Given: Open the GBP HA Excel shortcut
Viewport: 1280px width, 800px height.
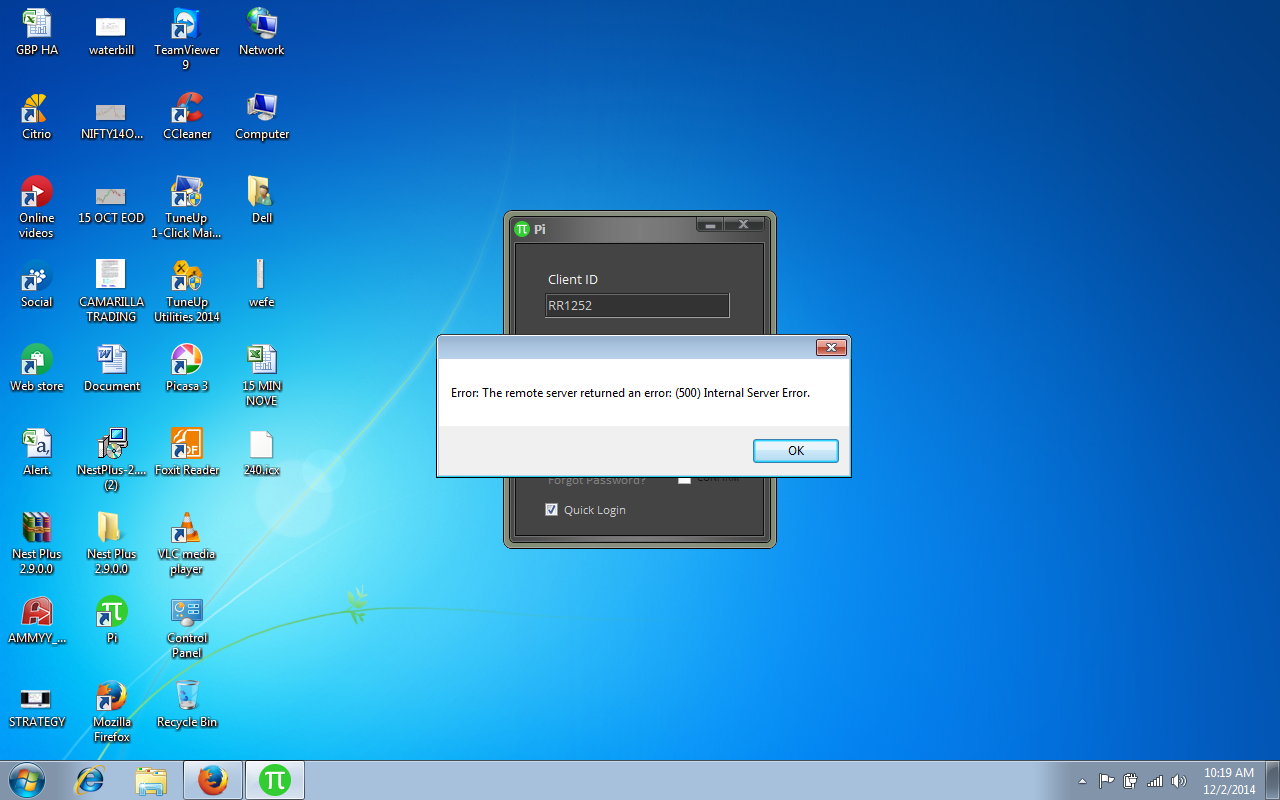Looking at the screenshot, I should [37, 33].
